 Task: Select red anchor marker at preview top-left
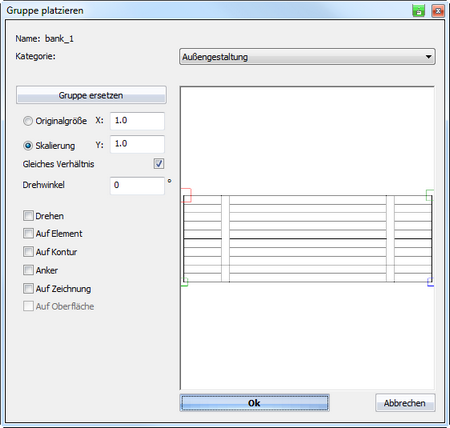pyautogui.click(x=187, y=195)
